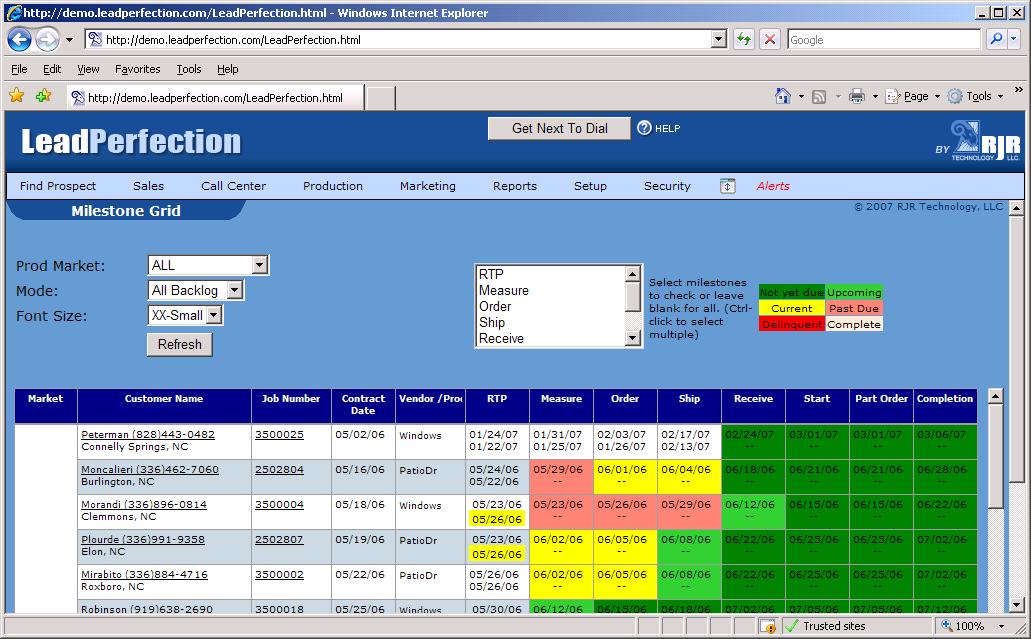This screenshot has width=1031, height=639.
Task: Open the Edit menu
Action: click(52, 69)
